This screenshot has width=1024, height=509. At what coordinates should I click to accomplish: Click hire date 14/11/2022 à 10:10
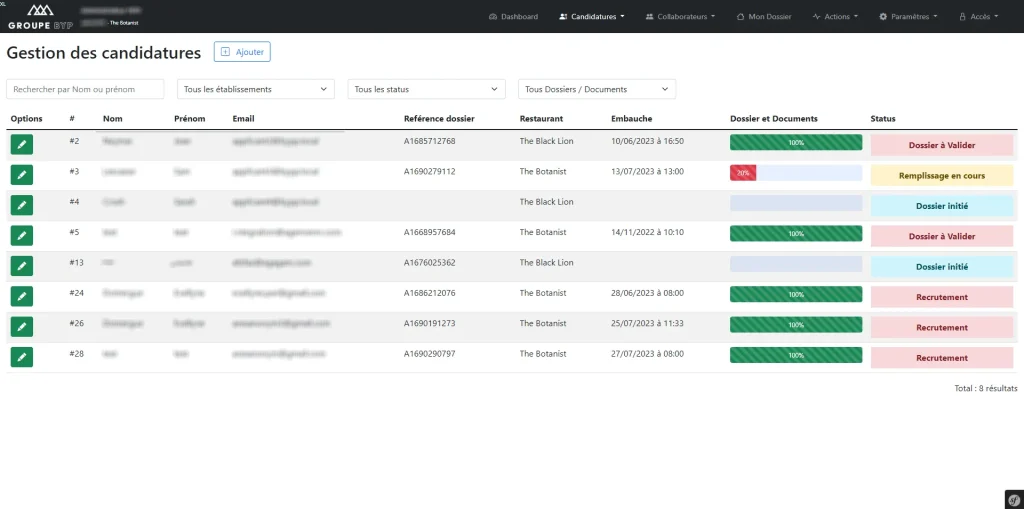[x=647, y=233]
